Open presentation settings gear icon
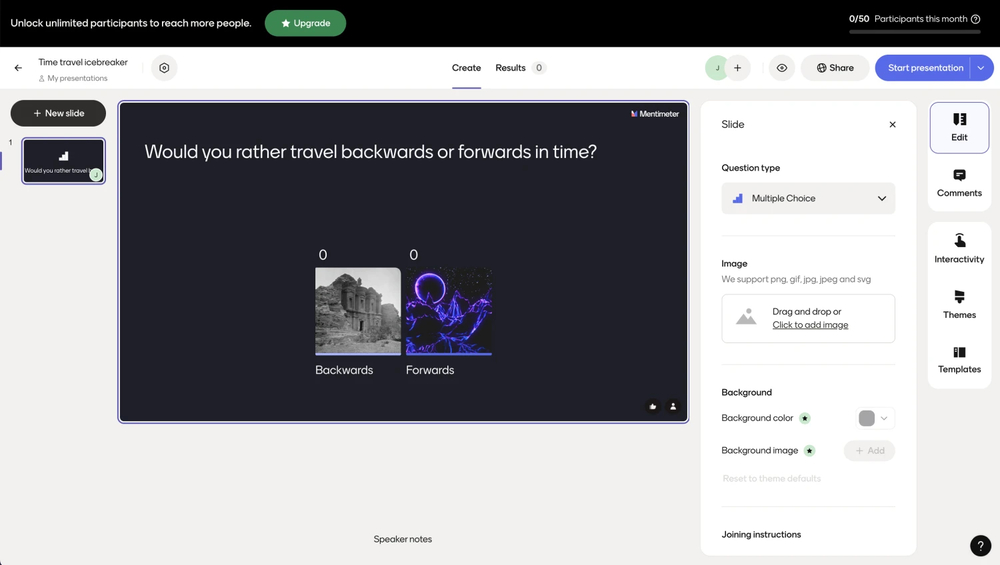The height and width of the screenshot is (565, 1000). coord(165,68)
